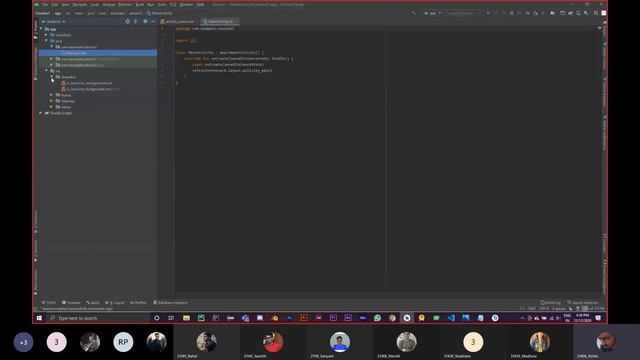Click the +3 more participants bubble

pyautogui.click(x=23, y=342)
